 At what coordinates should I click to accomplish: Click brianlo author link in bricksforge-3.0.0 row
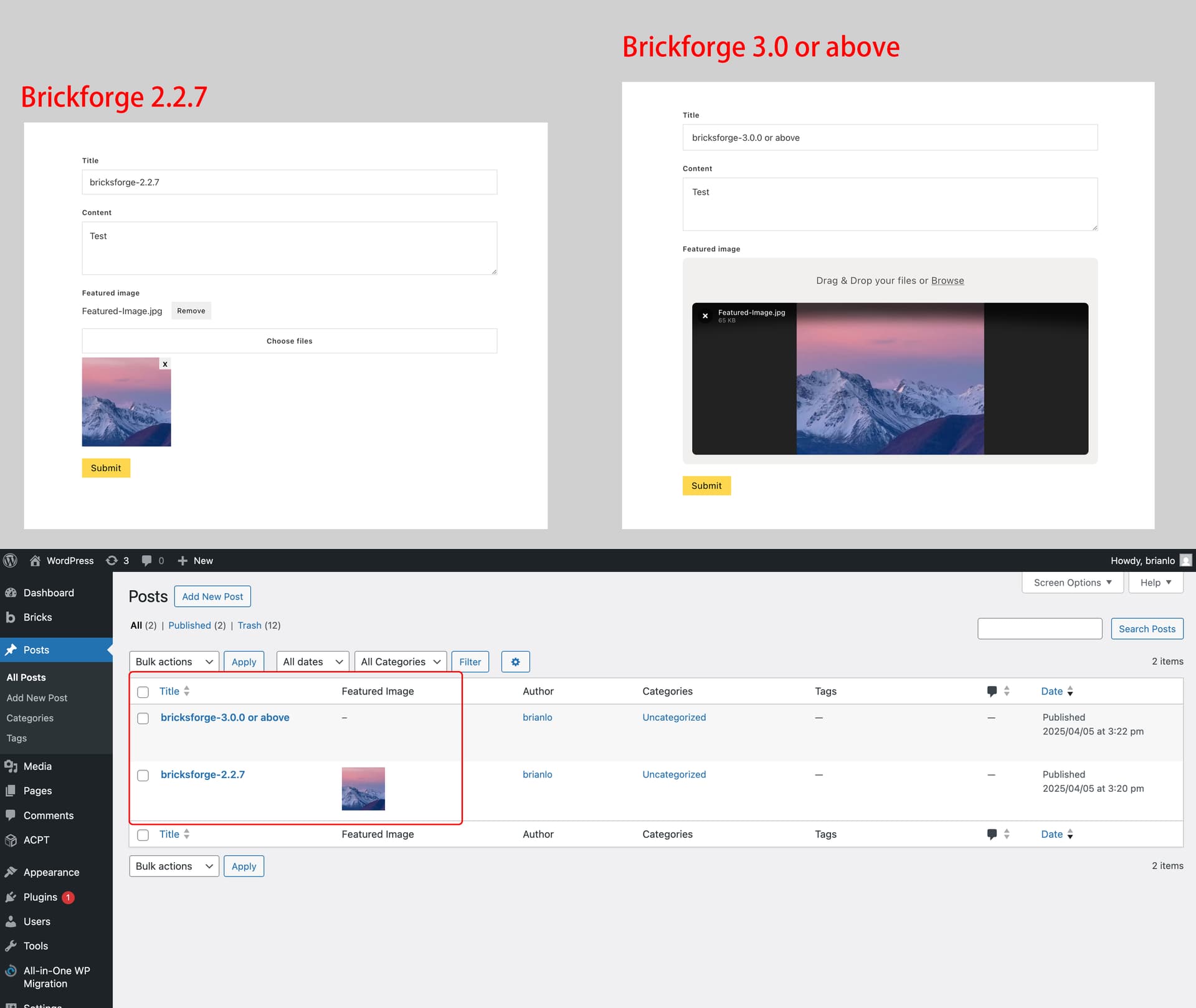tap(537, 717)
